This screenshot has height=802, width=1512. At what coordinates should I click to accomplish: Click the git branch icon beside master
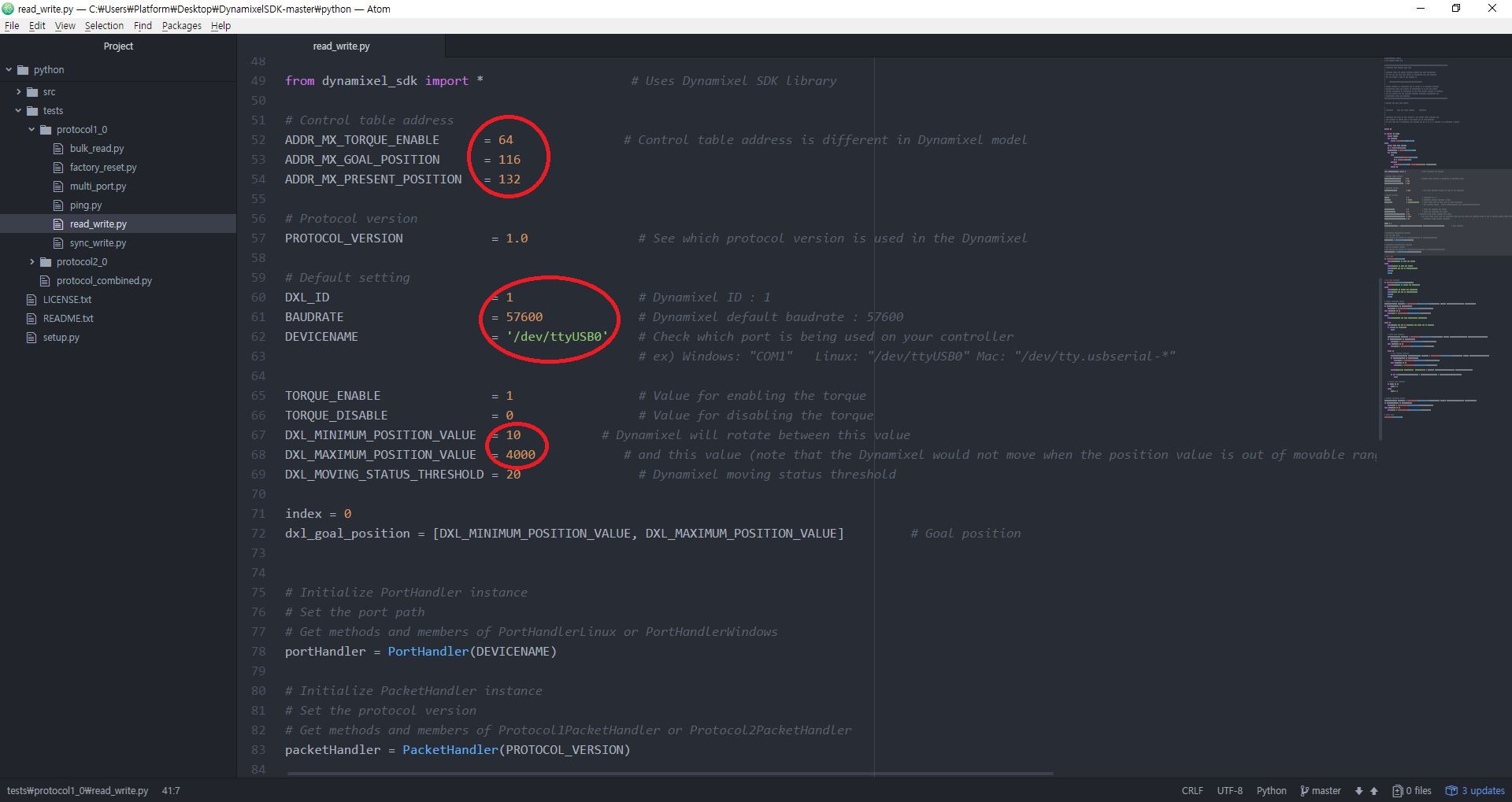pos(1304,791)
